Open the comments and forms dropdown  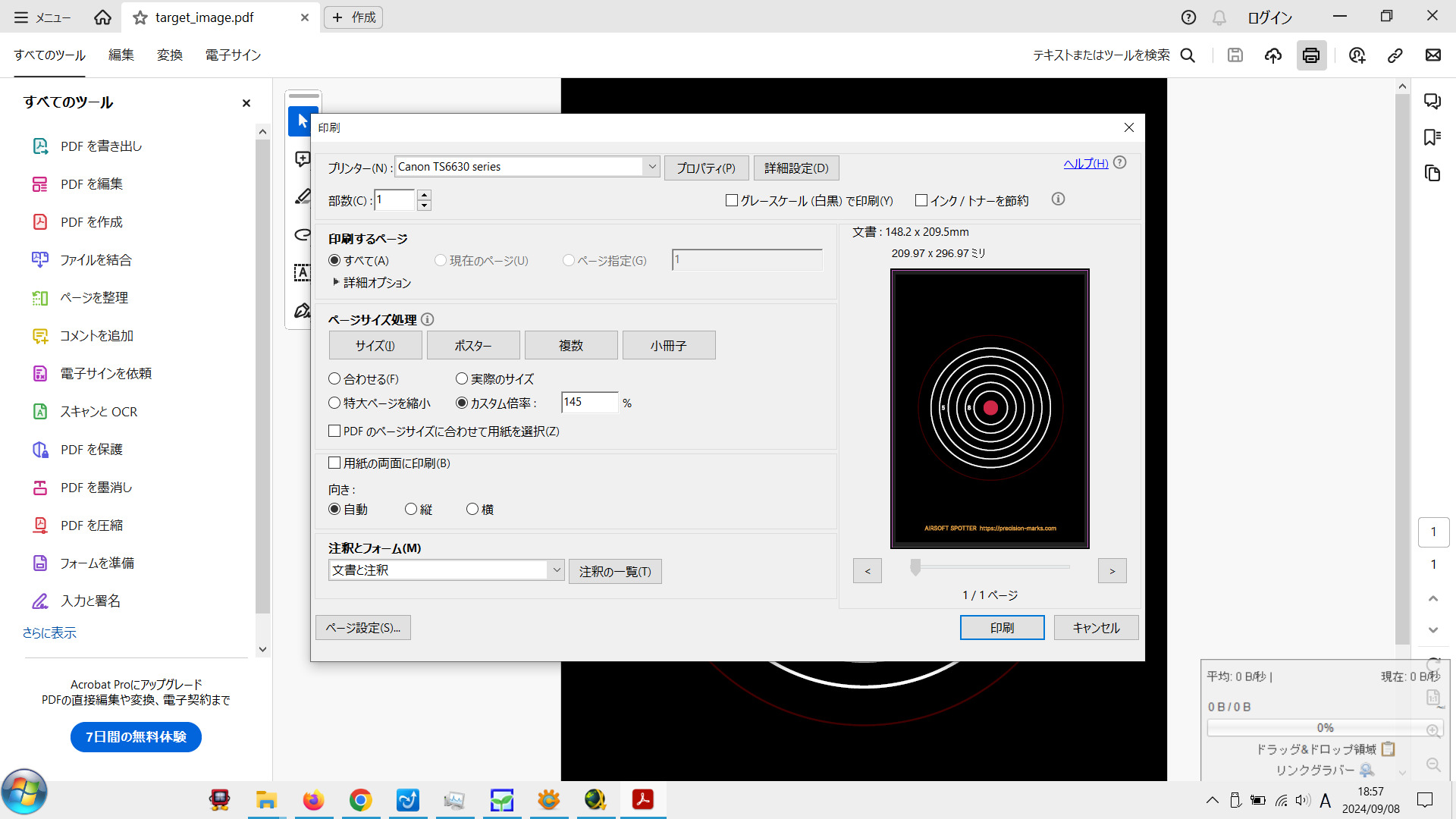pyautogui.click(x=556, y=570)
